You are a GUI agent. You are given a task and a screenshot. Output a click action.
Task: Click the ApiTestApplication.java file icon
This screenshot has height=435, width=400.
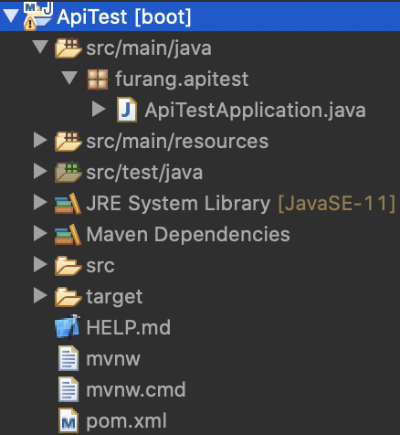(x=127, y=110)
